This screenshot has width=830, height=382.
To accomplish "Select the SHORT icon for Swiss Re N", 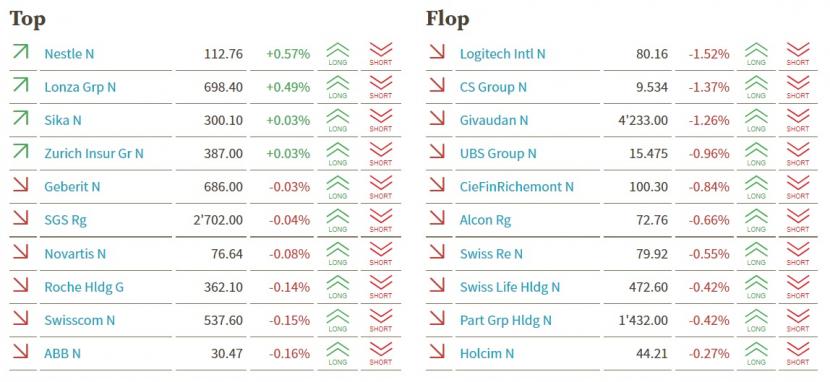I will 798,253.
